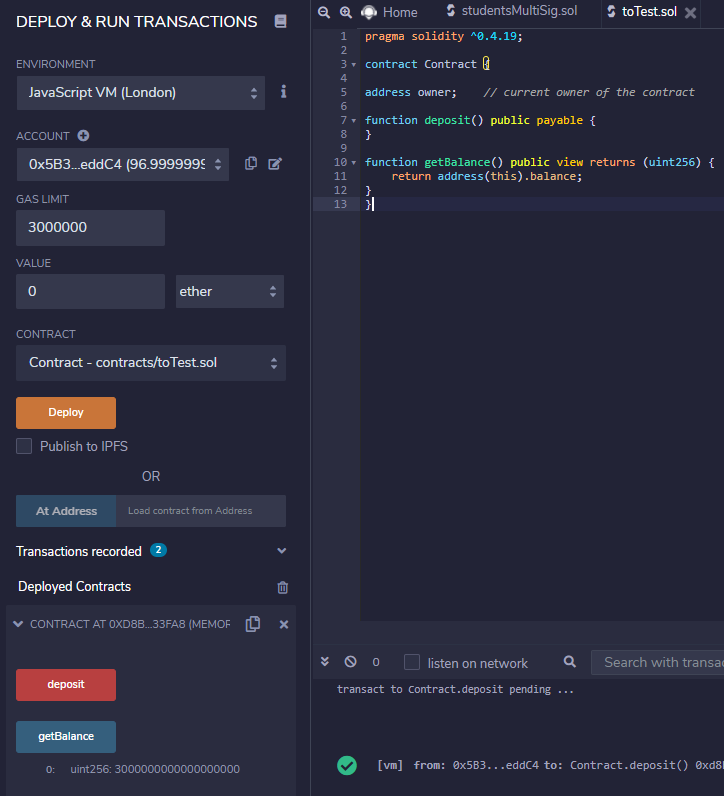Toggle the terminal with double chevron
724x796 pixels.
pyautogui.click(x=325, y=661)
